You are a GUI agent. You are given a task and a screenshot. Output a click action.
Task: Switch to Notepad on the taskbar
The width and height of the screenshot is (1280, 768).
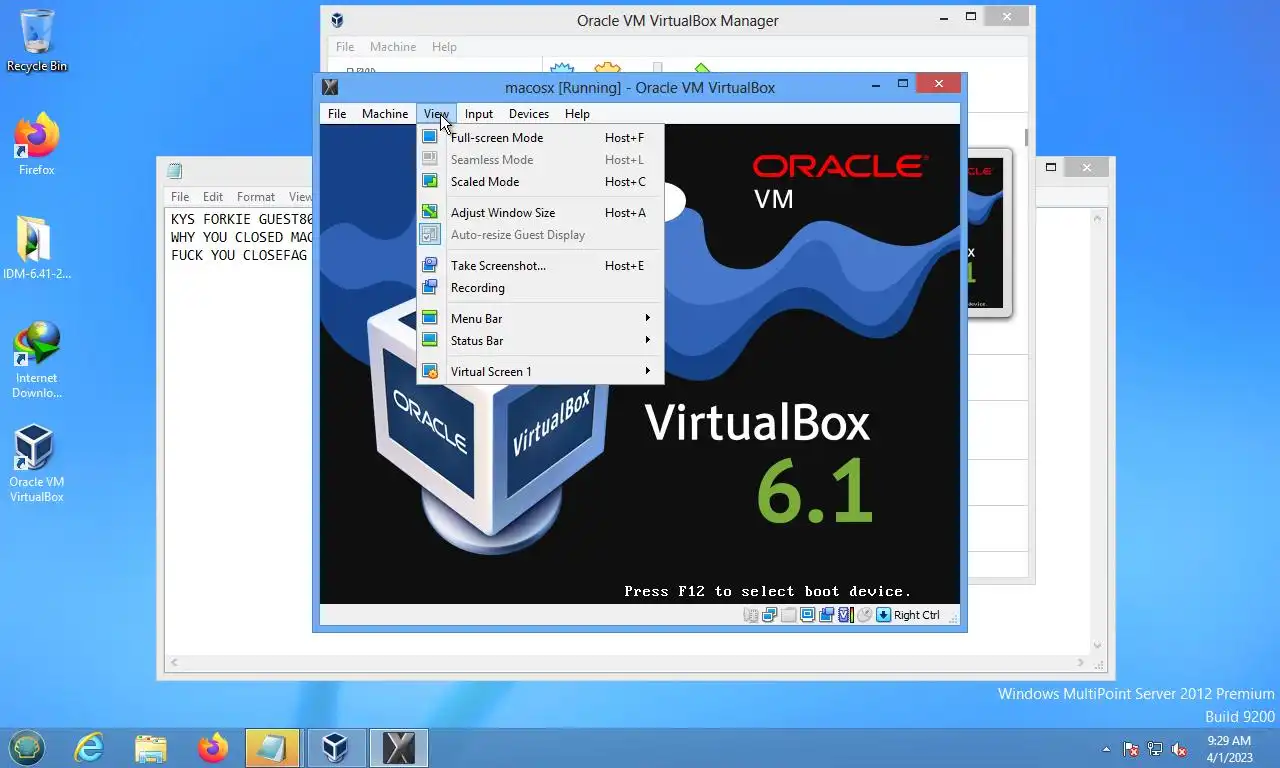[x=273, y=748]
